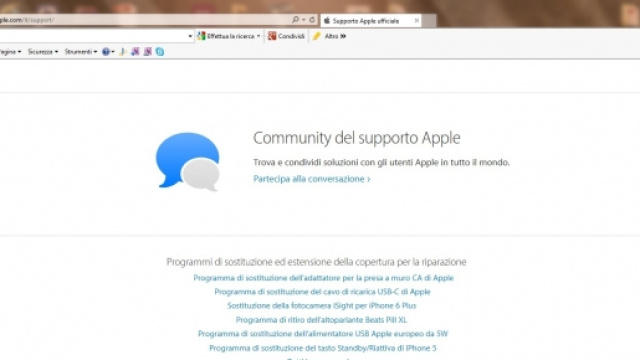Click the Trova e condividi soluzioni text
Screen dimensions: 640x360
pyautogui.click(x=382, y=162)
